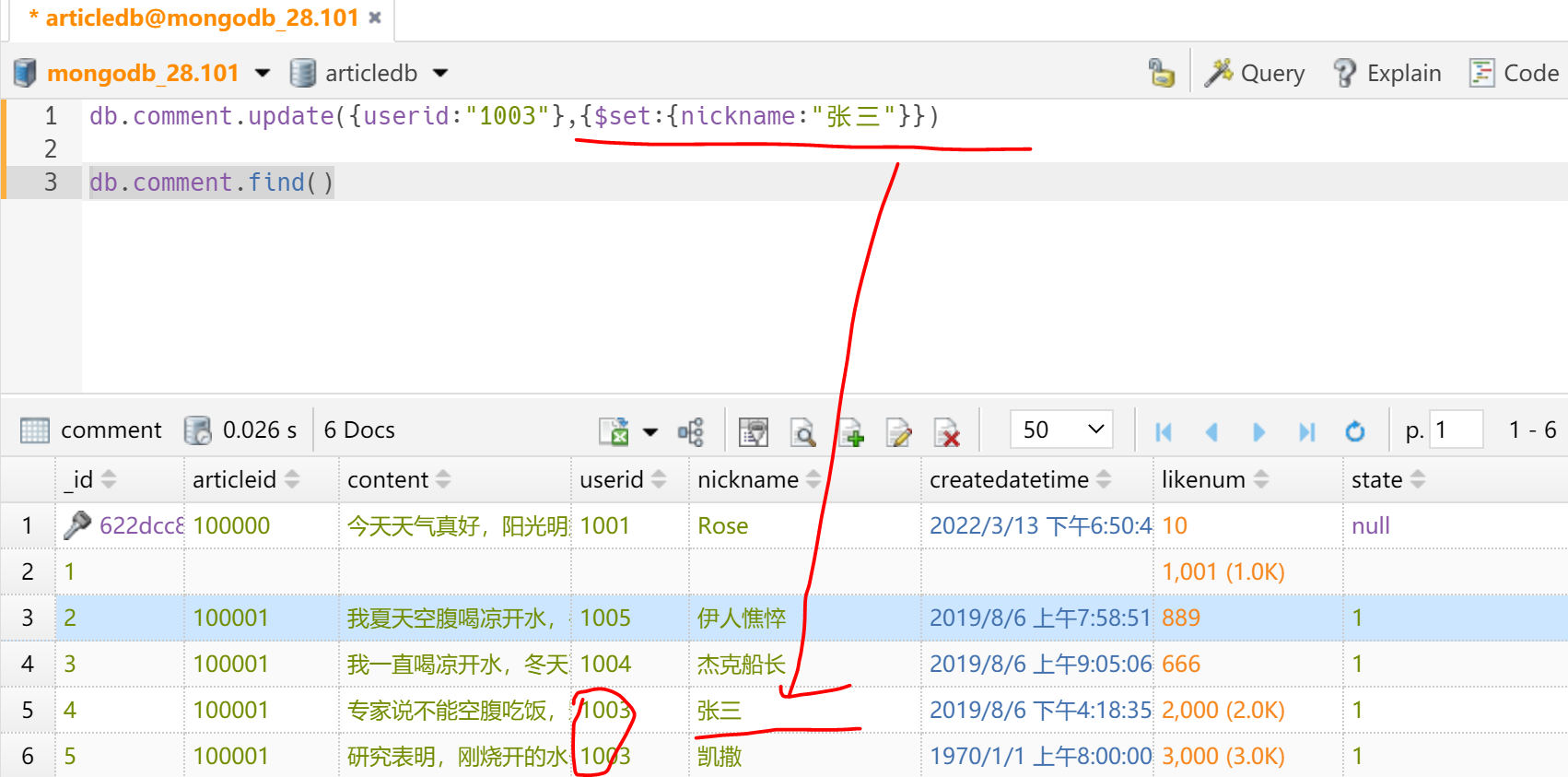The width and height of the screenshot is (1568, 777).
Task: Click the add document icon
Action: (850, 430)
